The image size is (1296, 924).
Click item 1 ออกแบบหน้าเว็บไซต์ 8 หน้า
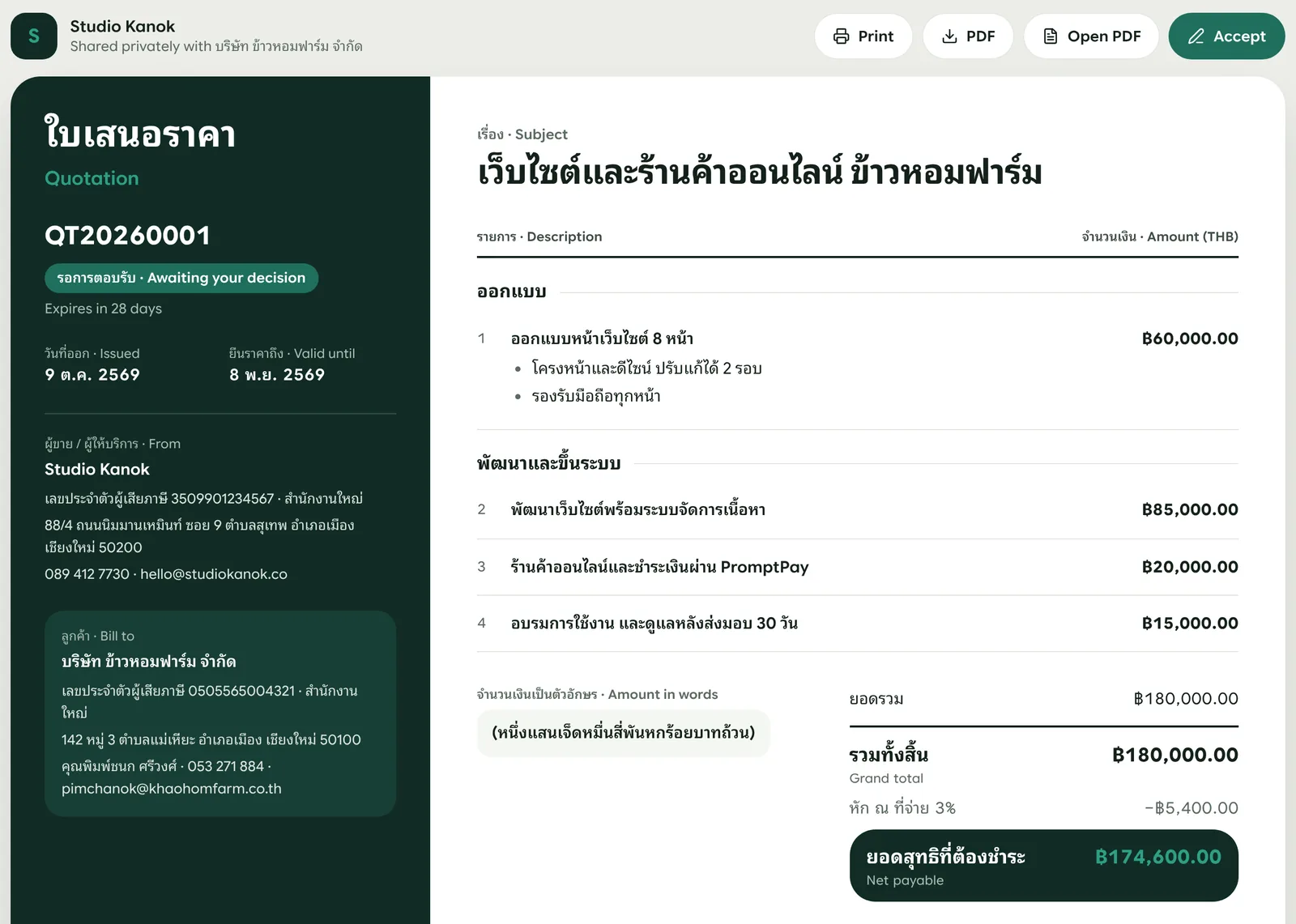pyautogui.click(x=602, y=339)
